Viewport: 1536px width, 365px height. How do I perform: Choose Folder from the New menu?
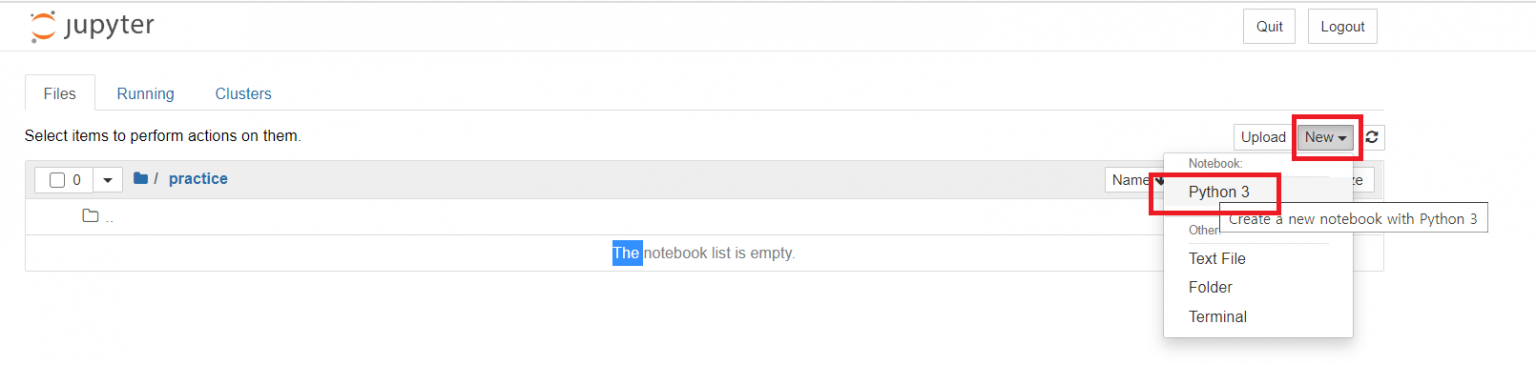pyautogui.click(x=1210, y=287)
